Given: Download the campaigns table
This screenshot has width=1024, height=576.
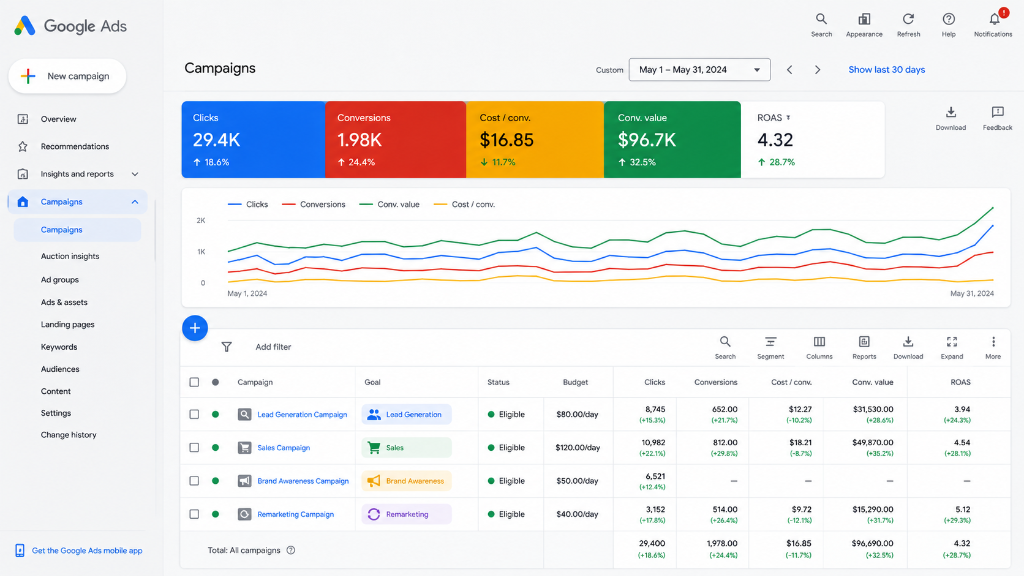Looking at the screenshot, I should (x=908, y=347).
